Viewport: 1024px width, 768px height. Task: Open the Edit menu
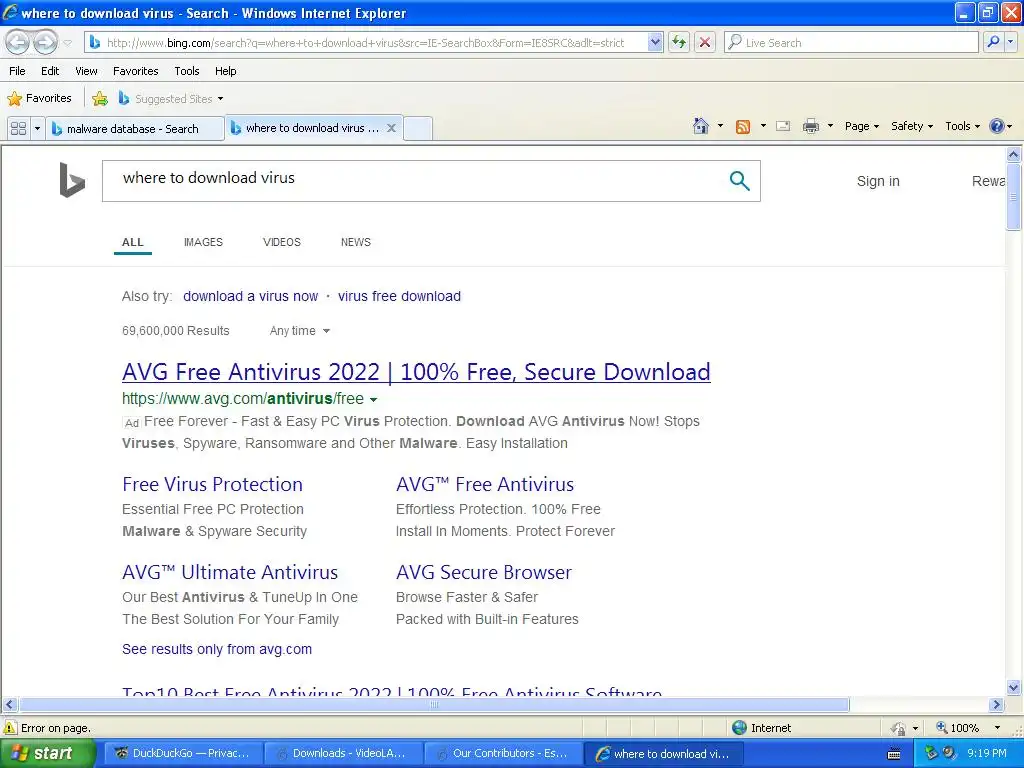pos(50,71)
